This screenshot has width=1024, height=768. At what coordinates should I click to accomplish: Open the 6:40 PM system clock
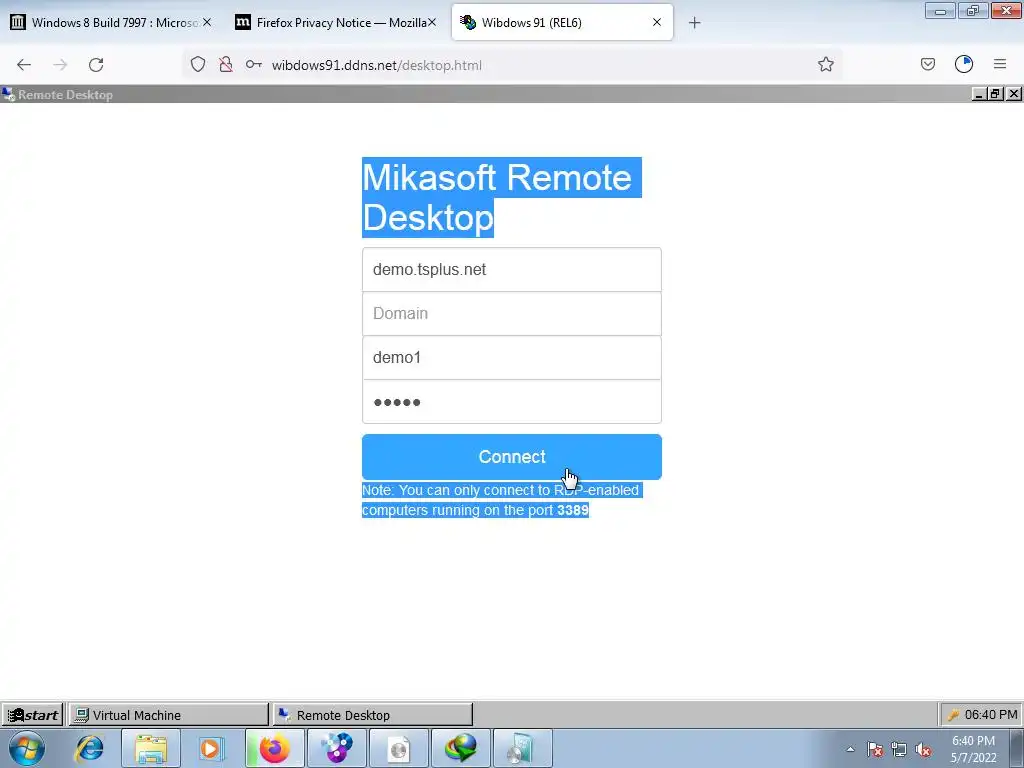(x=973, y=749)
